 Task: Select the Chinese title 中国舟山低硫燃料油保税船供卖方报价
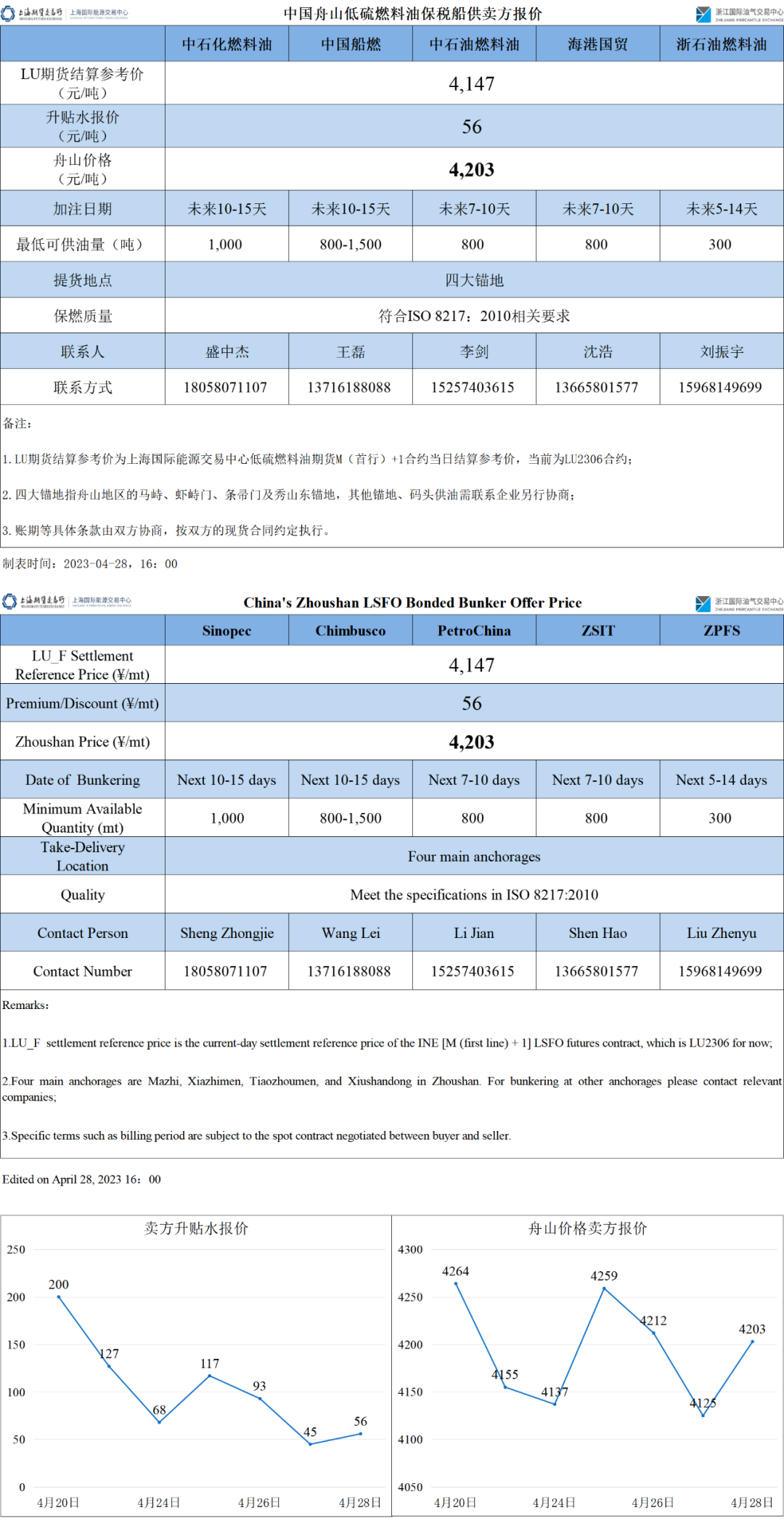click(x=412, y=13)
